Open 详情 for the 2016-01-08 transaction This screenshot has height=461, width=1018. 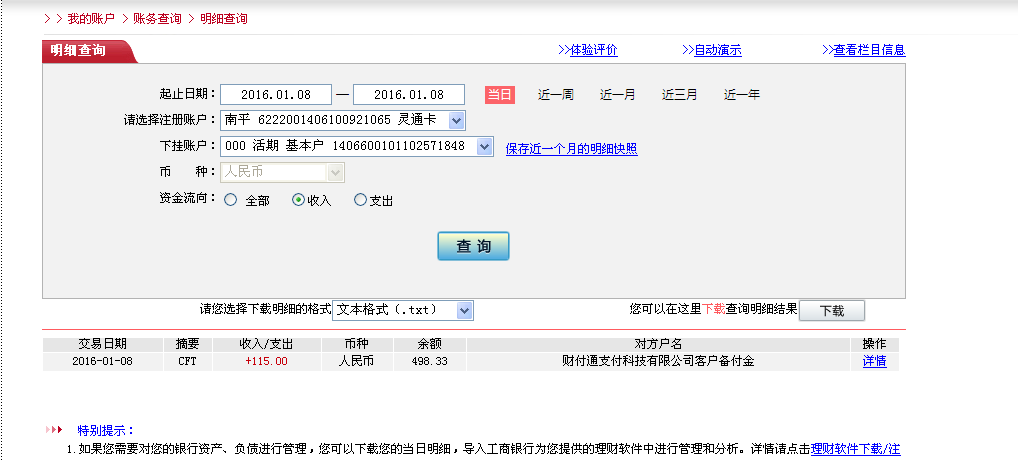point(874,361)
